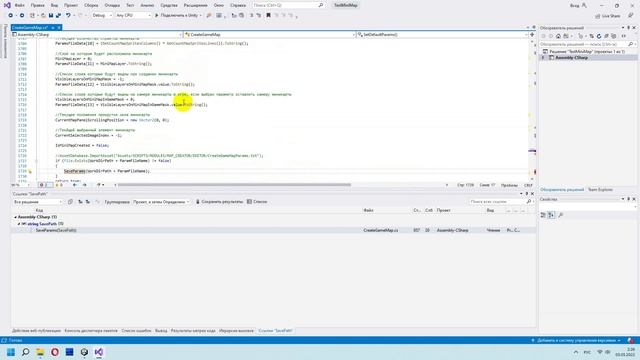Click the copy icon in references panel
This screenshot has height=360, width=640.
coord(70,202)
